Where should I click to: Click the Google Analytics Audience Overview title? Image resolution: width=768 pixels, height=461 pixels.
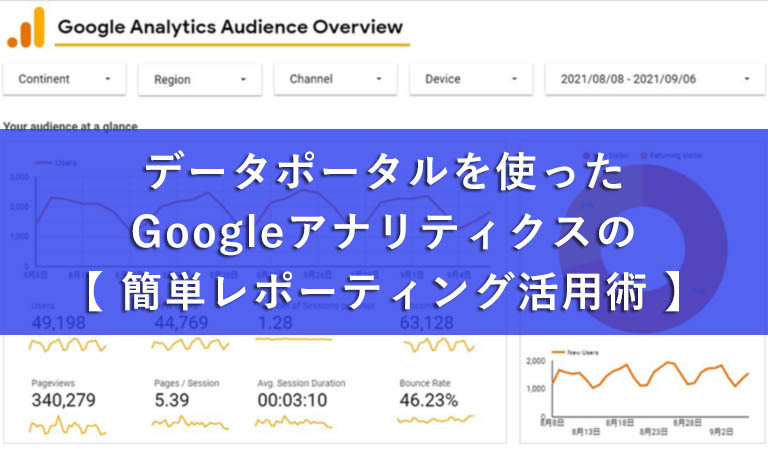pyautogui.click(x=230, y=27)
